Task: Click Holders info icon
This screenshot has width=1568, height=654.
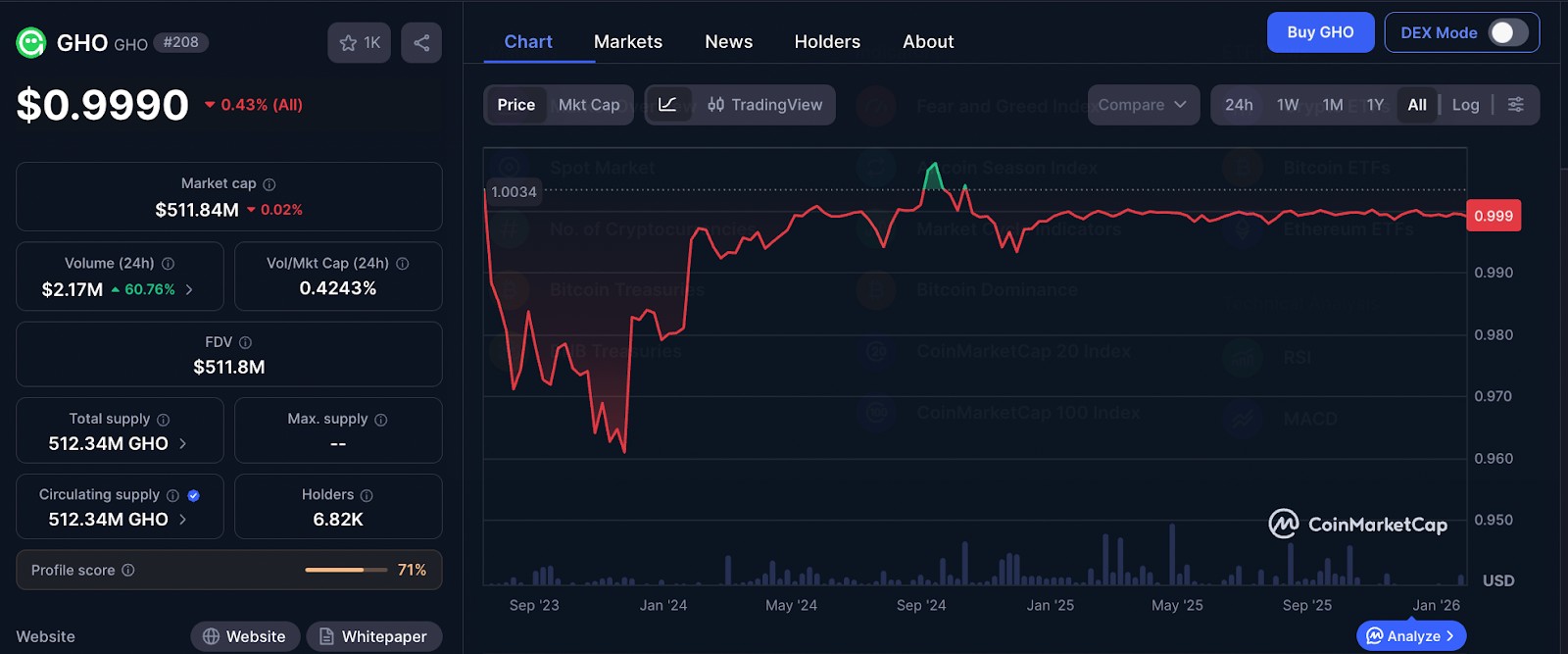Action: pyautogui.click(x=367, y=495)
